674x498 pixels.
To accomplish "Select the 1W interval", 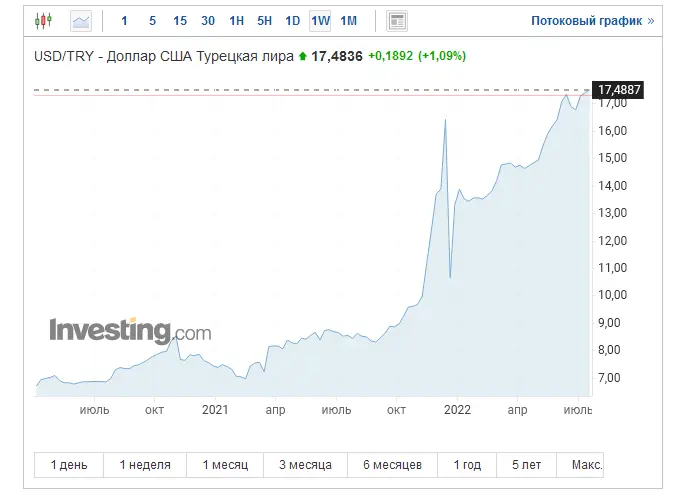I will click(x=320, y=21).
